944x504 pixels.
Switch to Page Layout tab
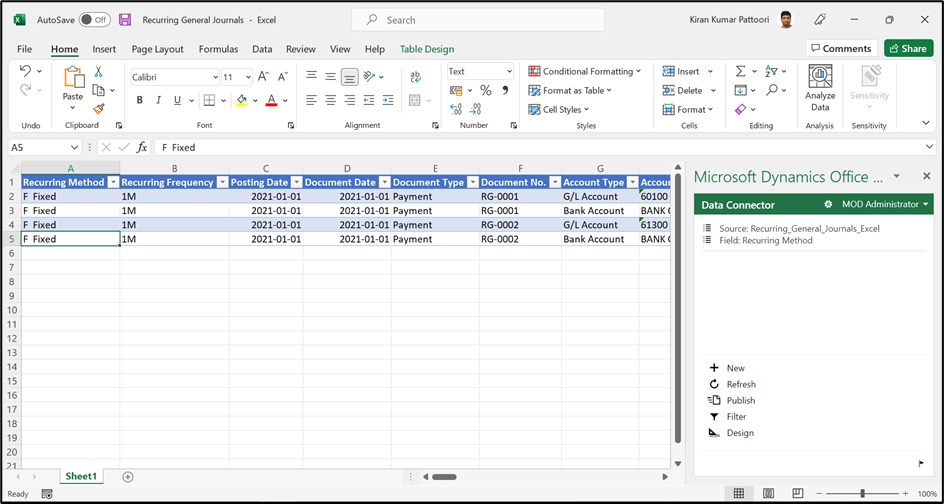158,49
